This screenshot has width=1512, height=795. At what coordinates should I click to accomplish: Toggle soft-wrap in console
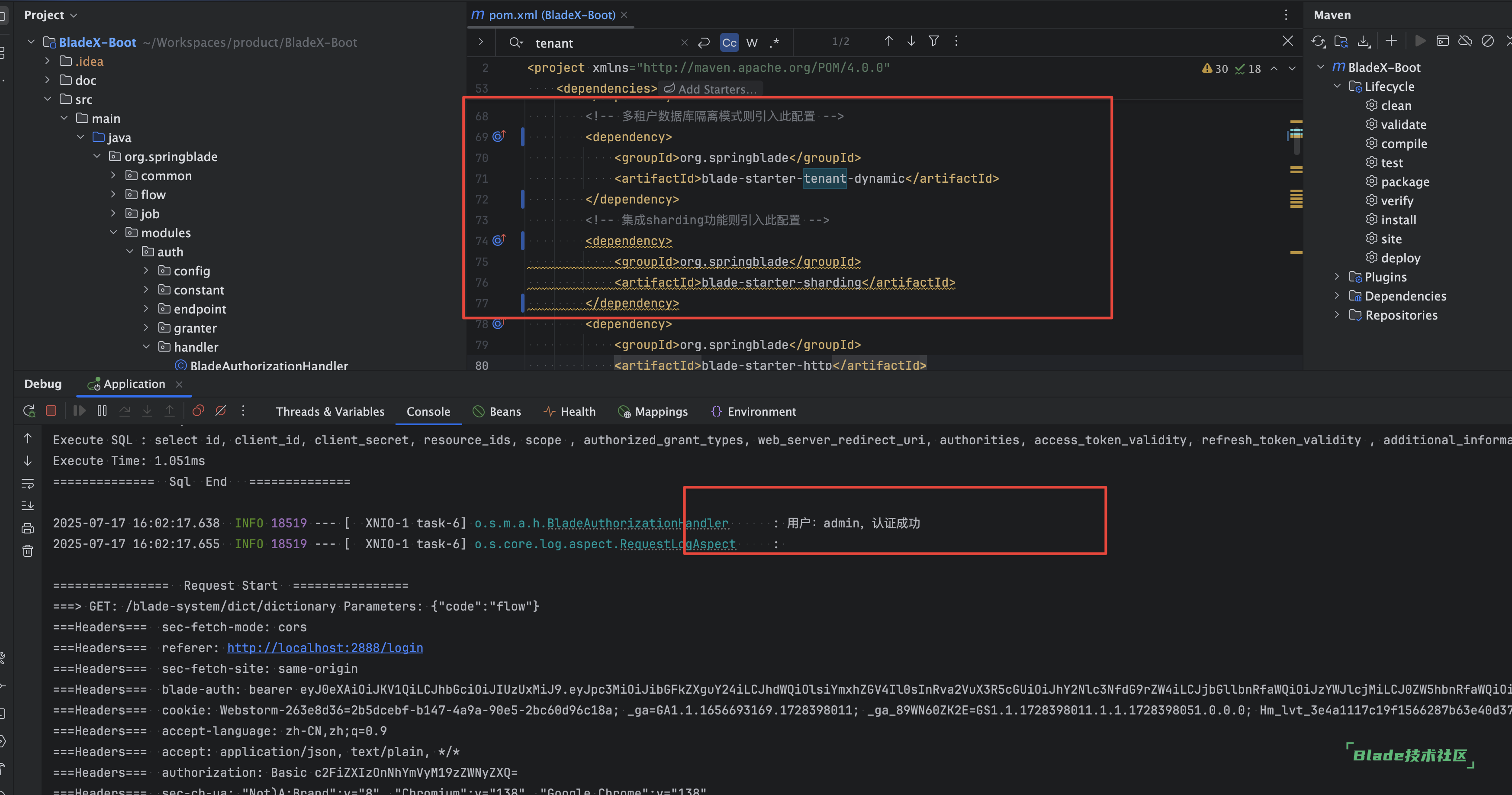28,483
